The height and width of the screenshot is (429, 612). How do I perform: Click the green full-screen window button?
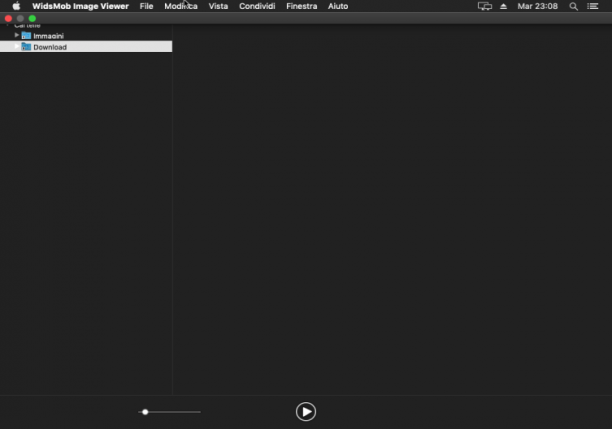coord(32,18)
